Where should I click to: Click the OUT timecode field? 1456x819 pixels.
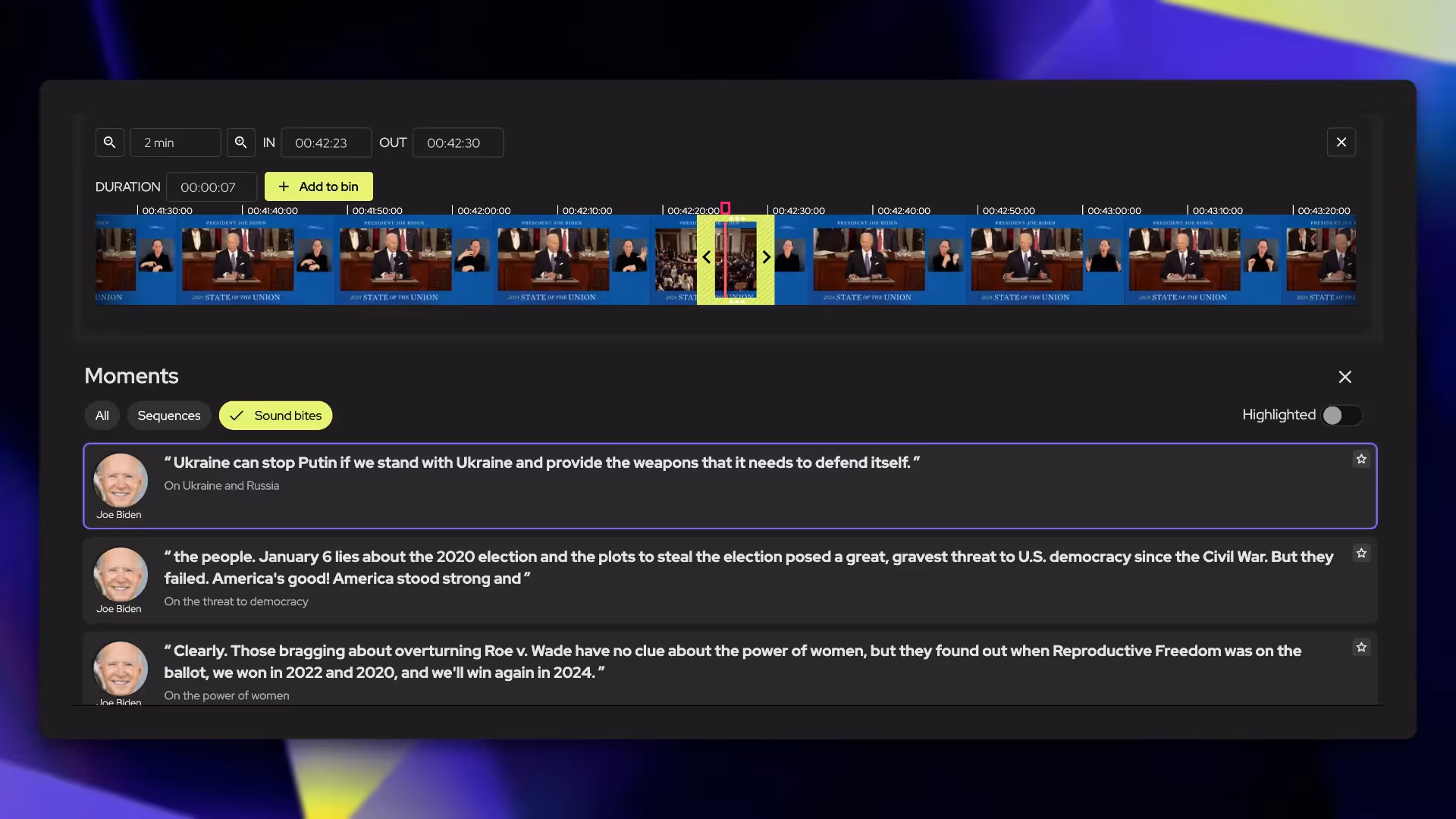point(457,143)
